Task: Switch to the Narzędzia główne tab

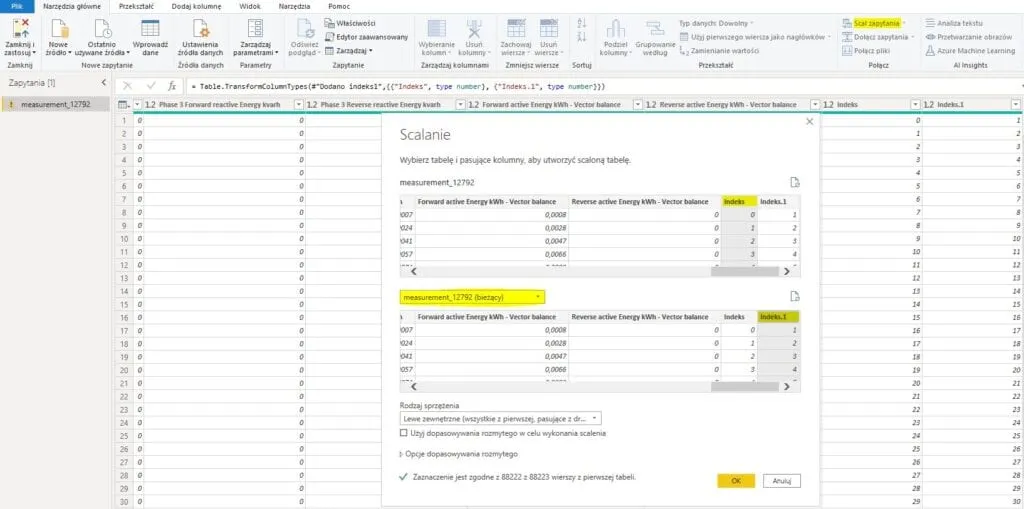Action: click(x=72, y=6)
